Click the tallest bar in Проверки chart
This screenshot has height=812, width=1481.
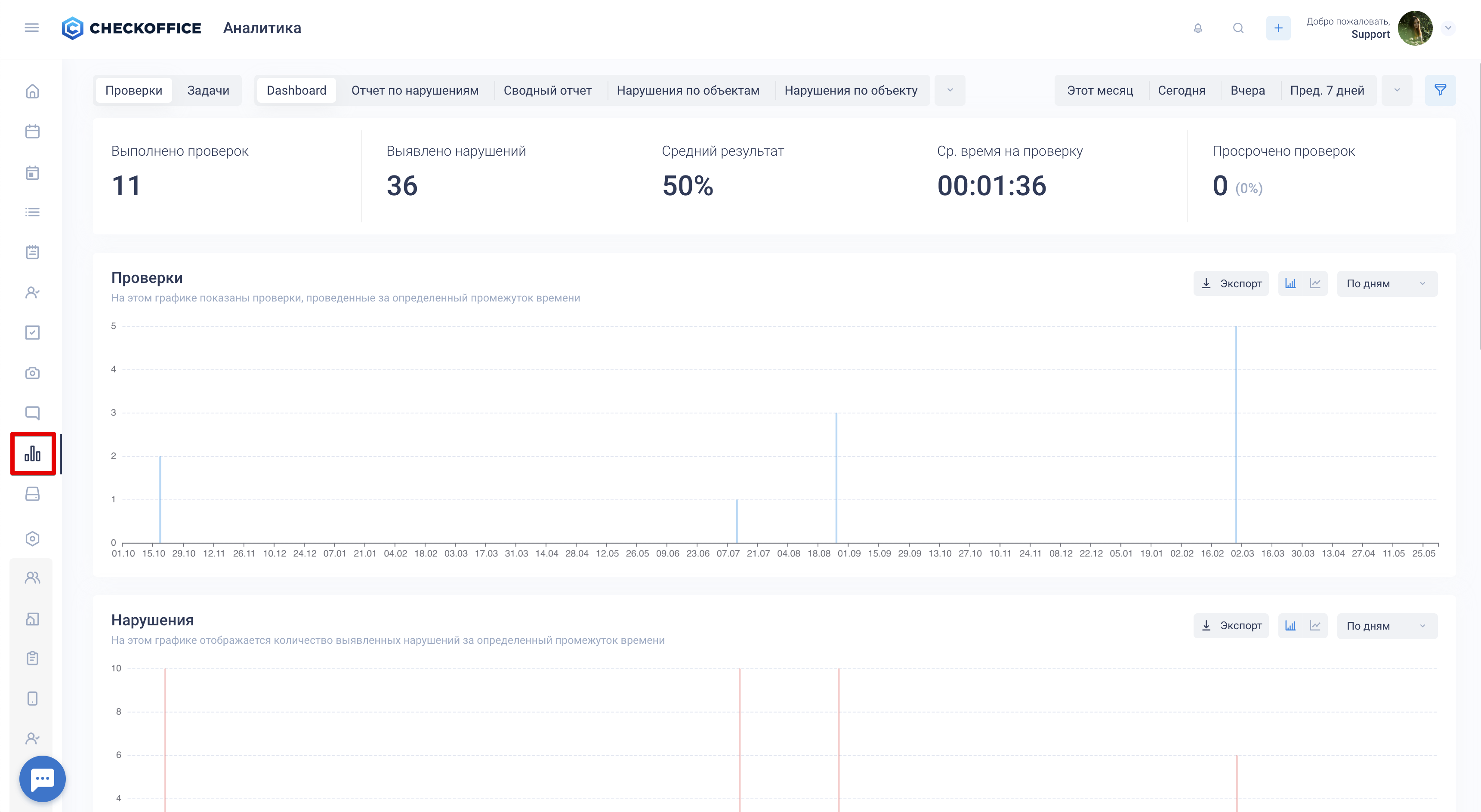1235,434
